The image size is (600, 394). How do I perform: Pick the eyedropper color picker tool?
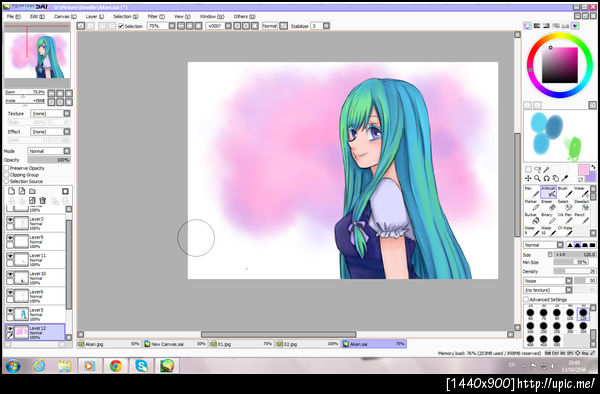tap(565, 178)
